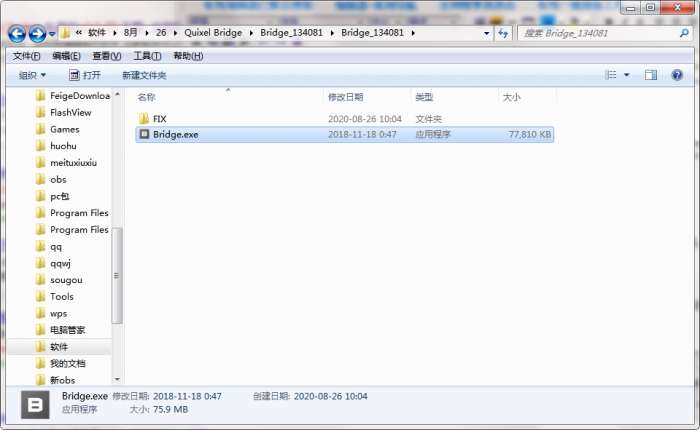The height and width of the screenshot is (430, 700).
Task: Open the 编辑(E) menu
Action: [x=67, y=56]
